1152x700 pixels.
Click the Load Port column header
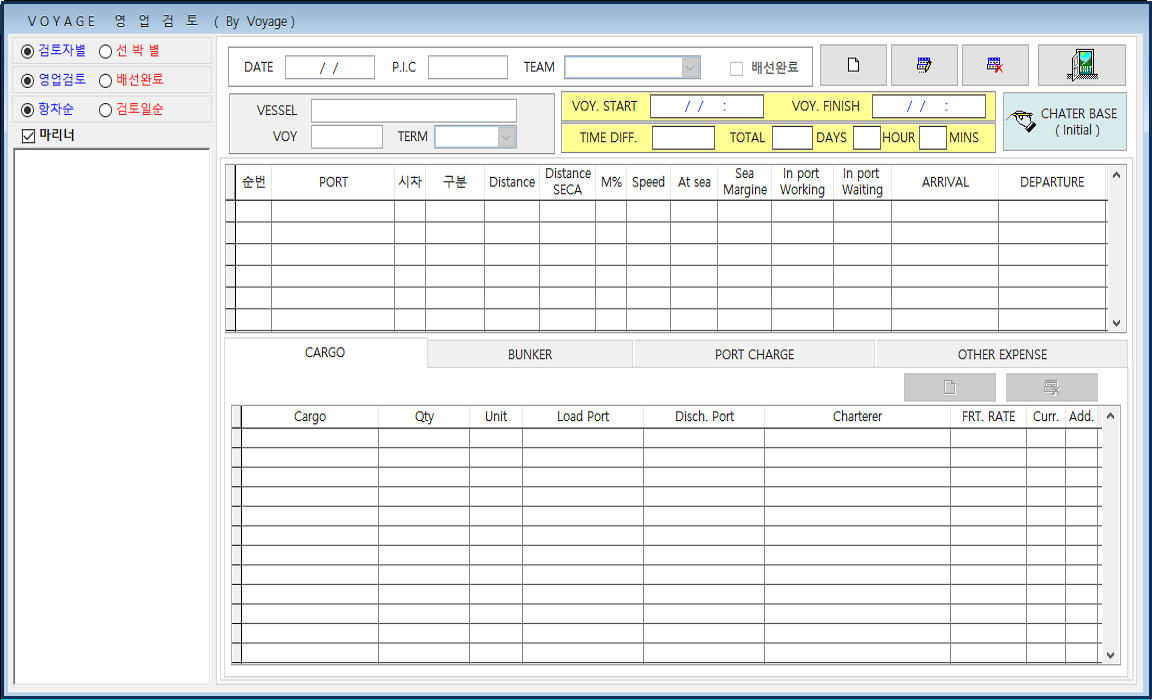[583, 416]
